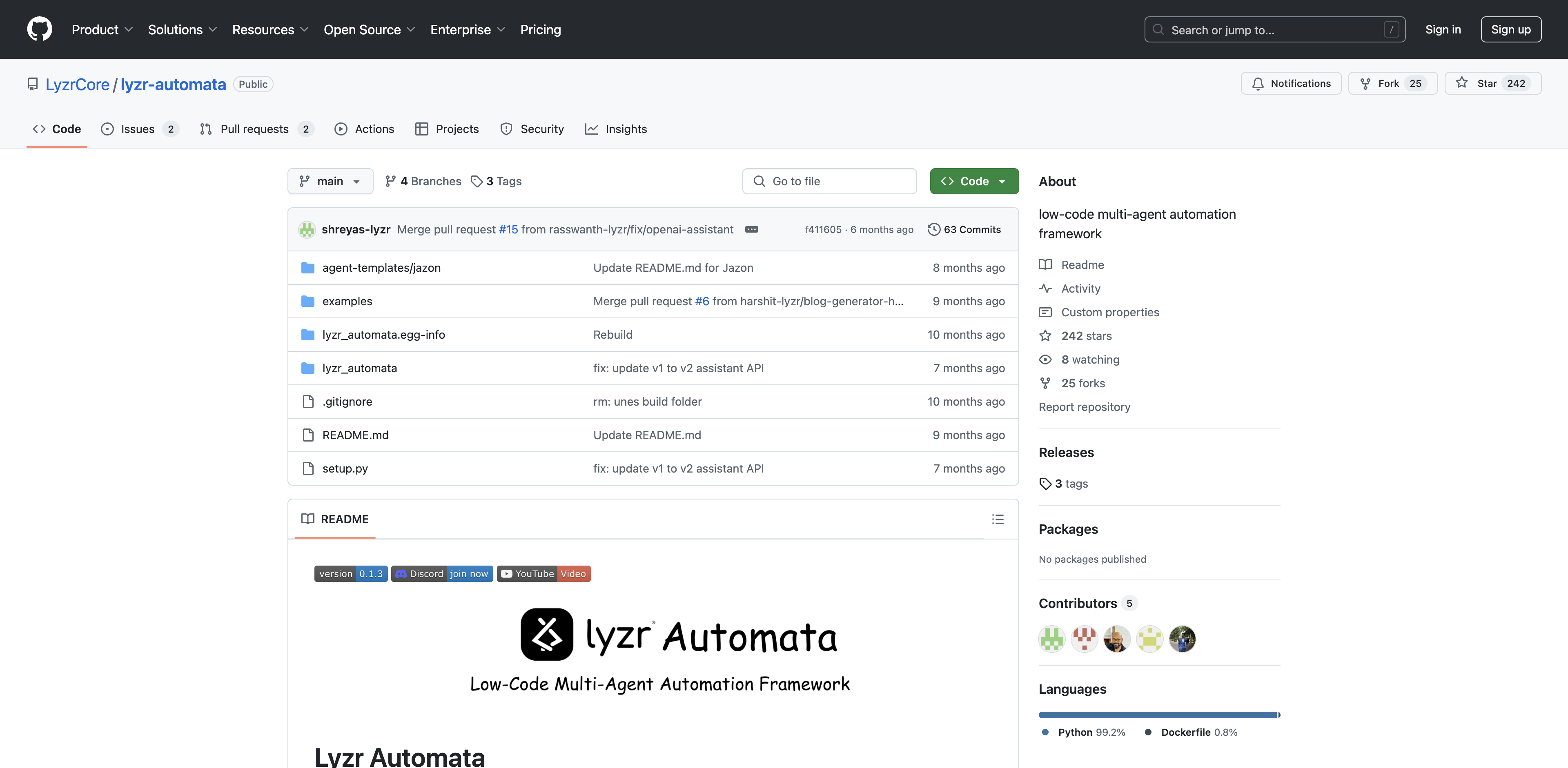Click the Notifications bell button
Viewport: 1568px width, 768px height.
(1290, 83)
